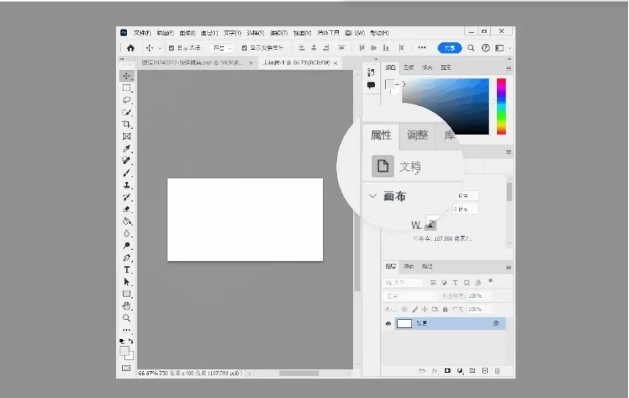Click the rainbow hue slider strip

501,106
